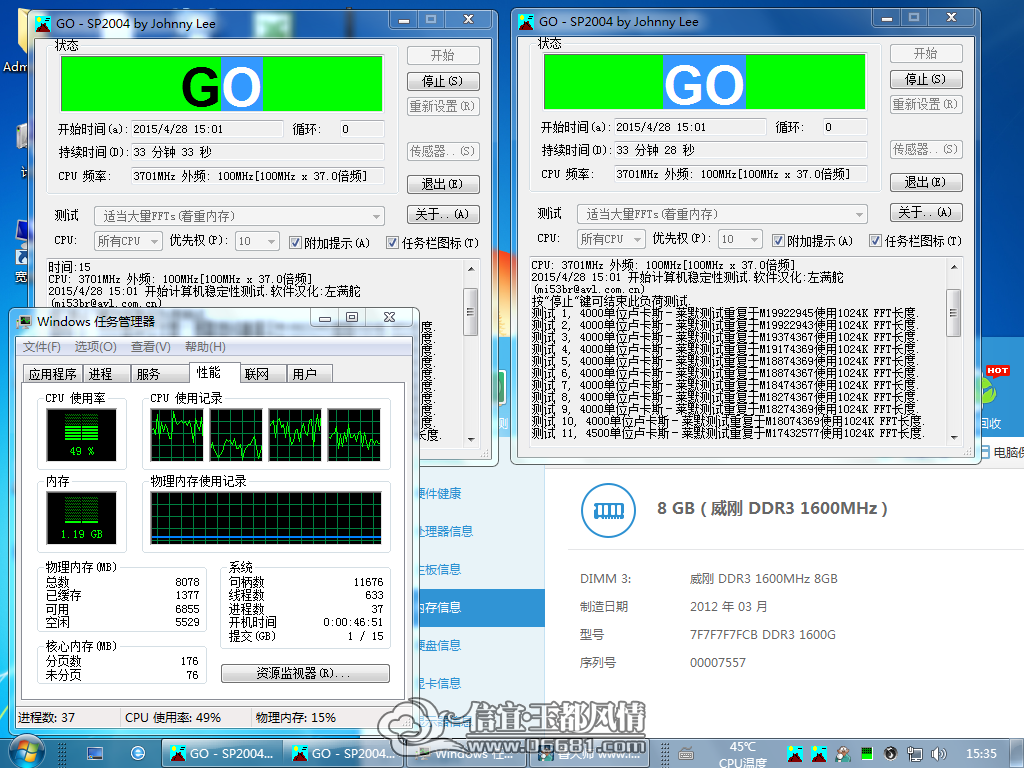Screen dimensions: 1024x768
Task: Click the 15:35 taskbar clock
Action: click(982, 754)
